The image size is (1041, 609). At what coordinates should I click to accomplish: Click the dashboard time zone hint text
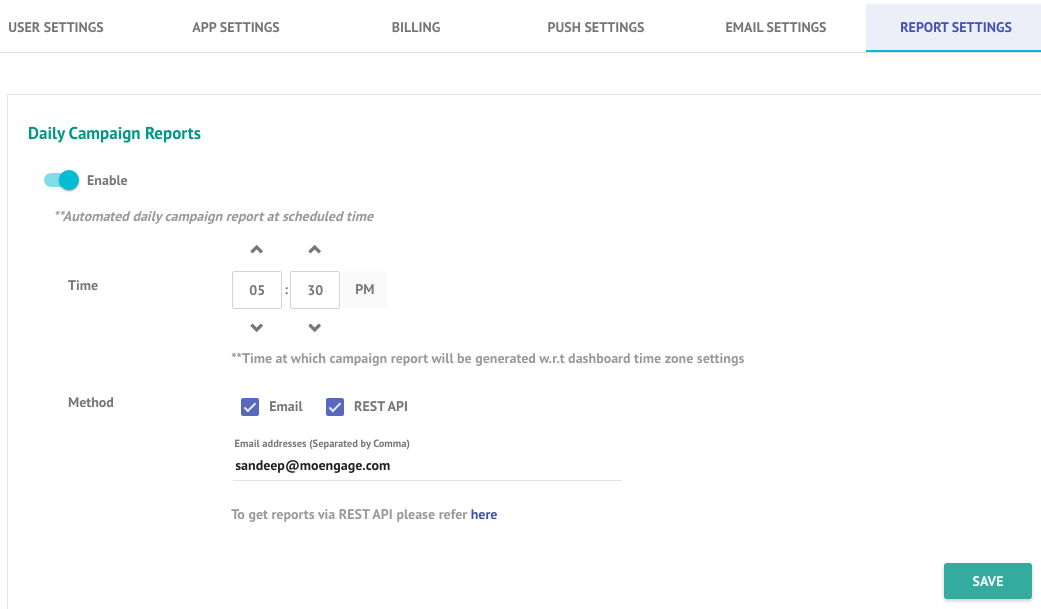pos(488,359)
